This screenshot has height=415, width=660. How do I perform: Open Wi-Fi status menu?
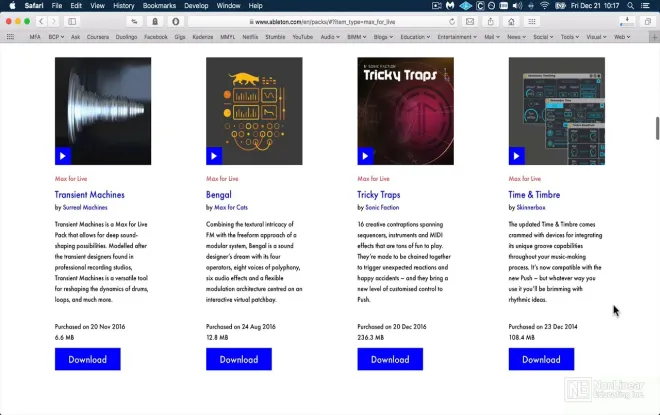click(x=544, y=5)
